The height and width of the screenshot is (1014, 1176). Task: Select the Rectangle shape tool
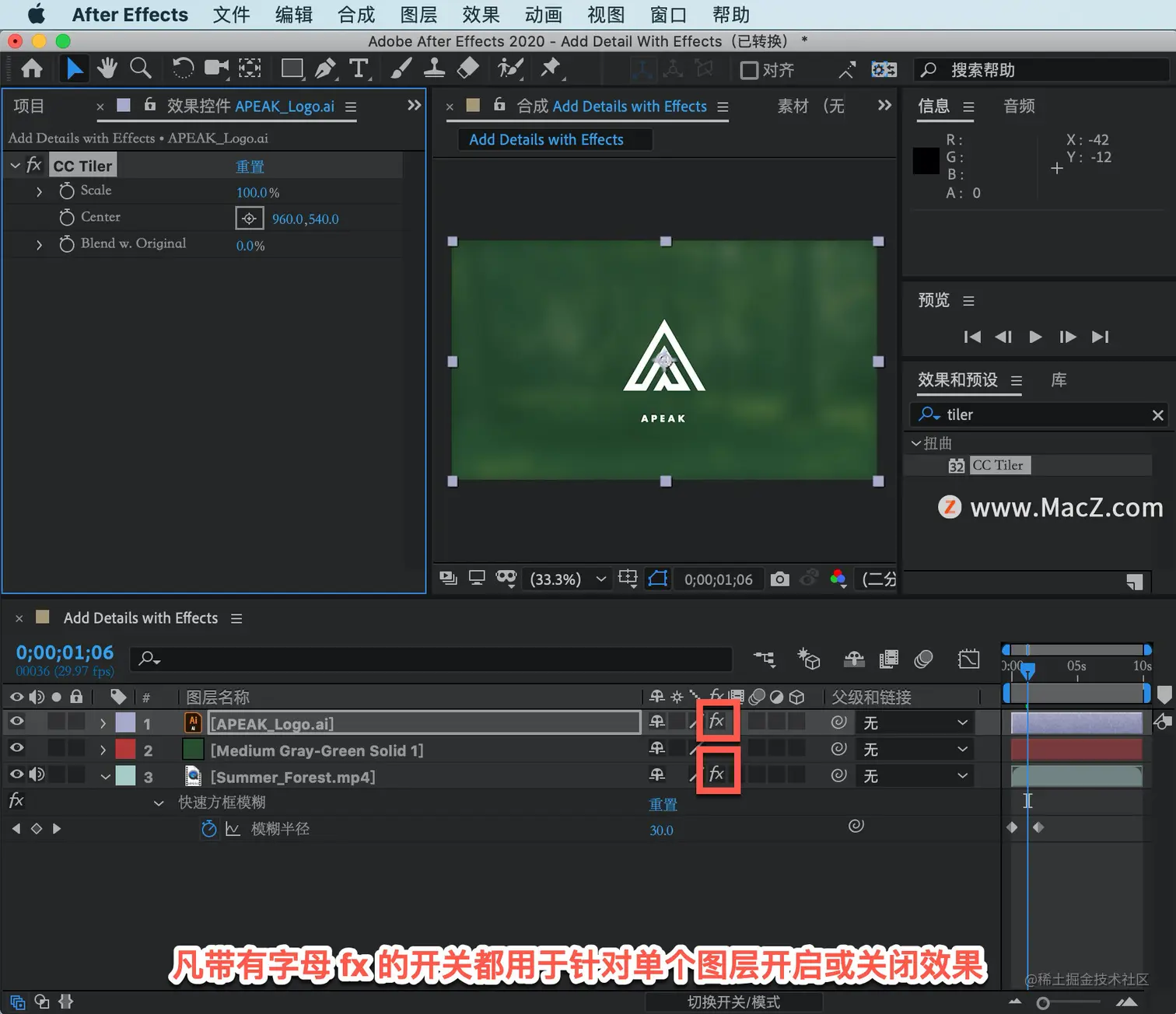[x=292, y=69]
